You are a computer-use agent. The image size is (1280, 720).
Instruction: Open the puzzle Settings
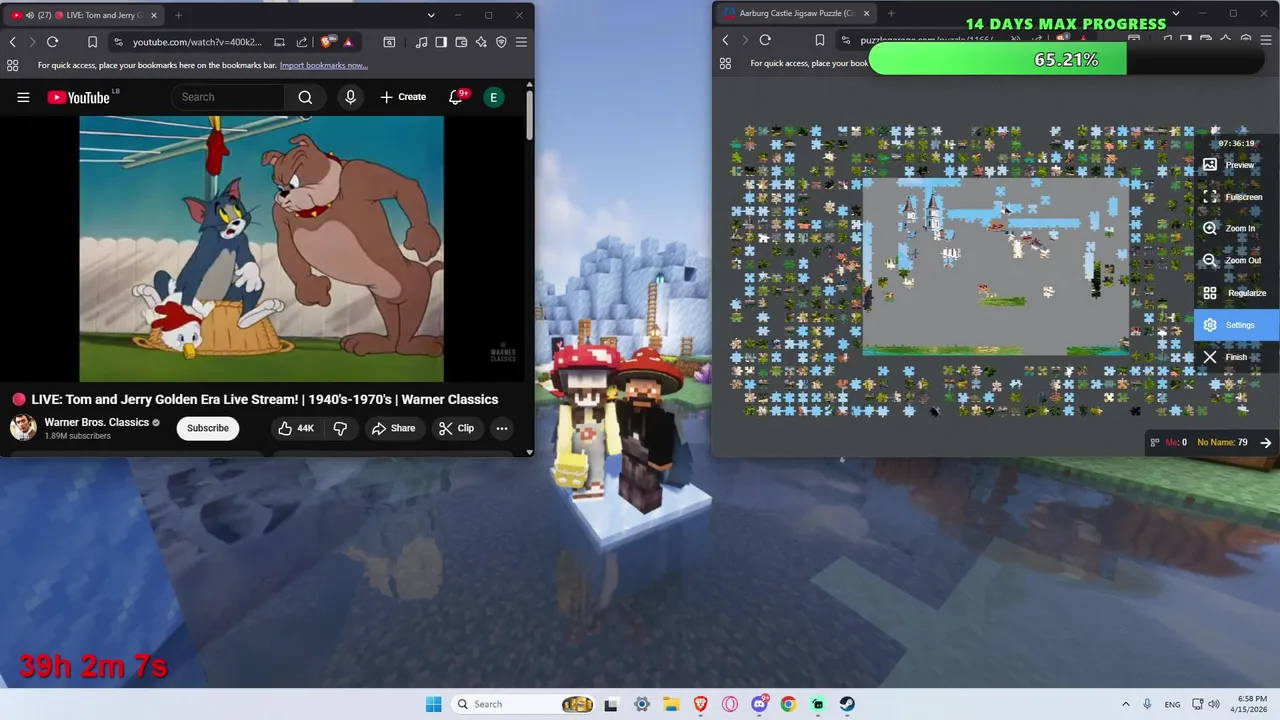pyautogui.click(x=1237, y=325)
